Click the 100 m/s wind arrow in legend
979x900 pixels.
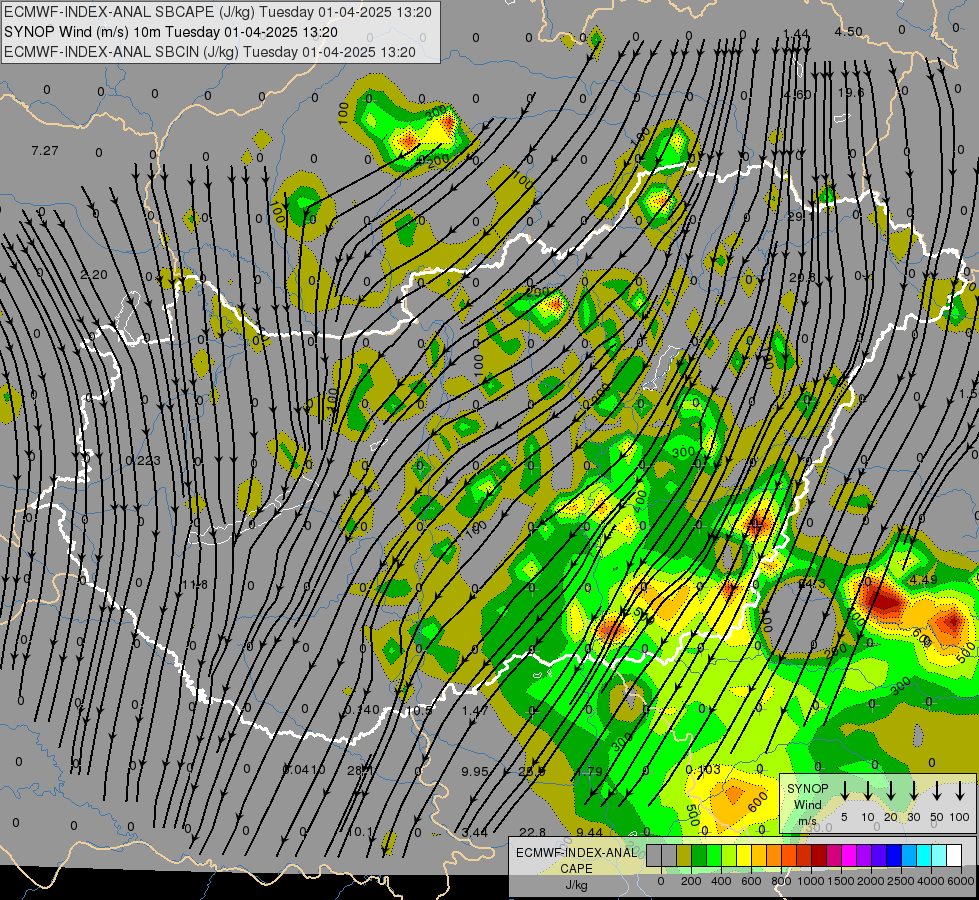(x=960, y=791)
